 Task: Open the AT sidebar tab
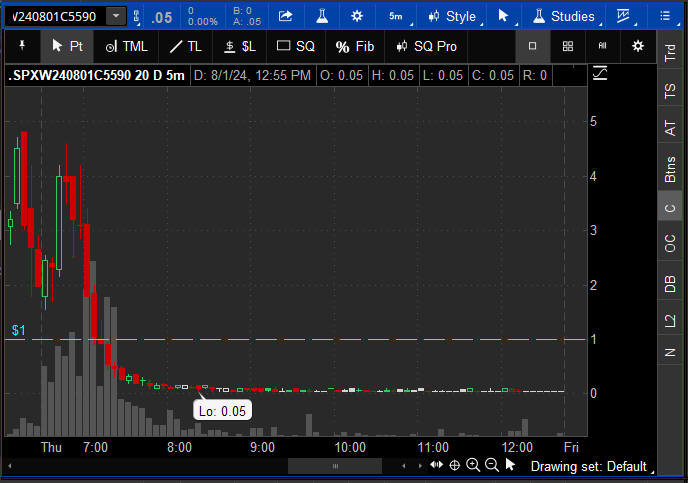pyautogui.click(x=670, y=128)
